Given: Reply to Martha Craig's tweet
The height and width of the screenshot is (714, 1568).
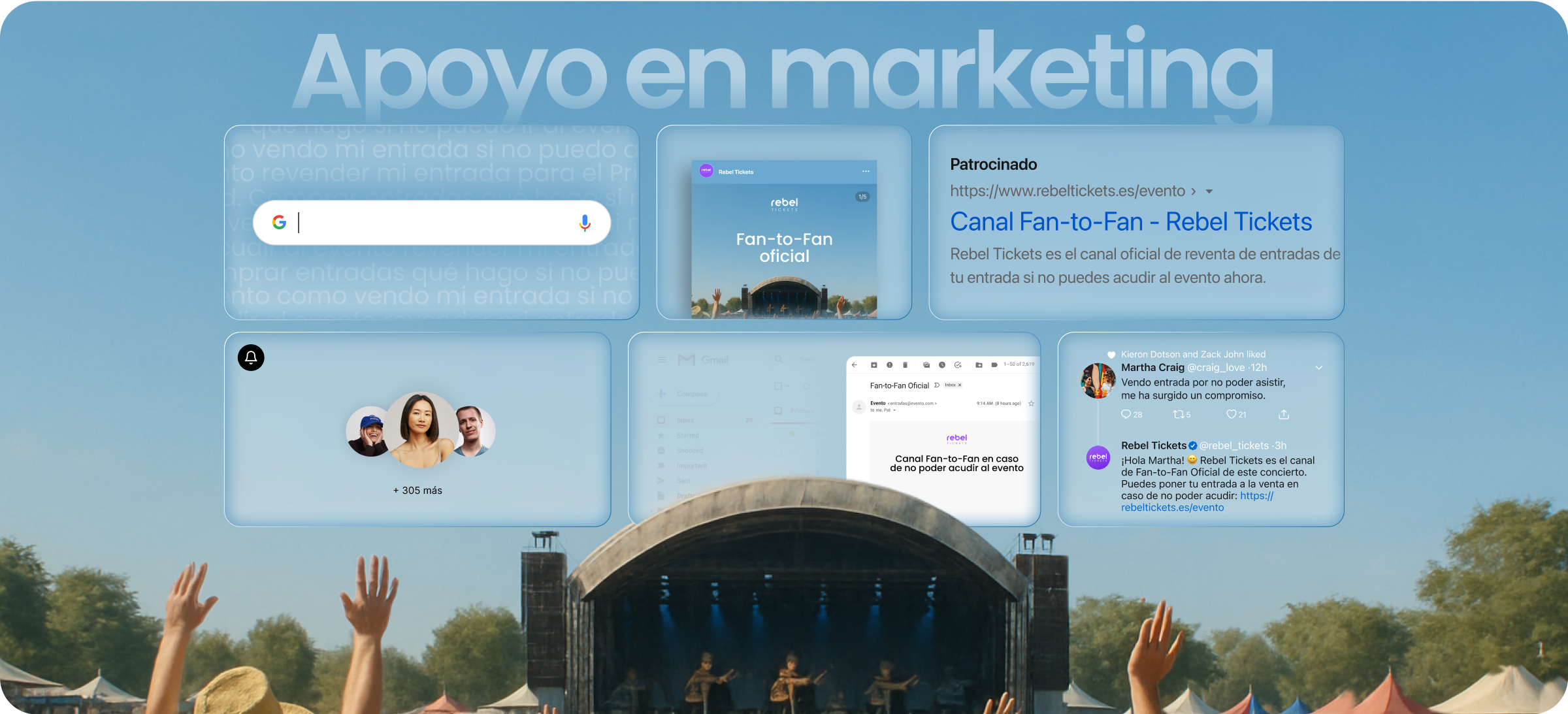Looking at the screenshot, I should [x=1126, y=414].
